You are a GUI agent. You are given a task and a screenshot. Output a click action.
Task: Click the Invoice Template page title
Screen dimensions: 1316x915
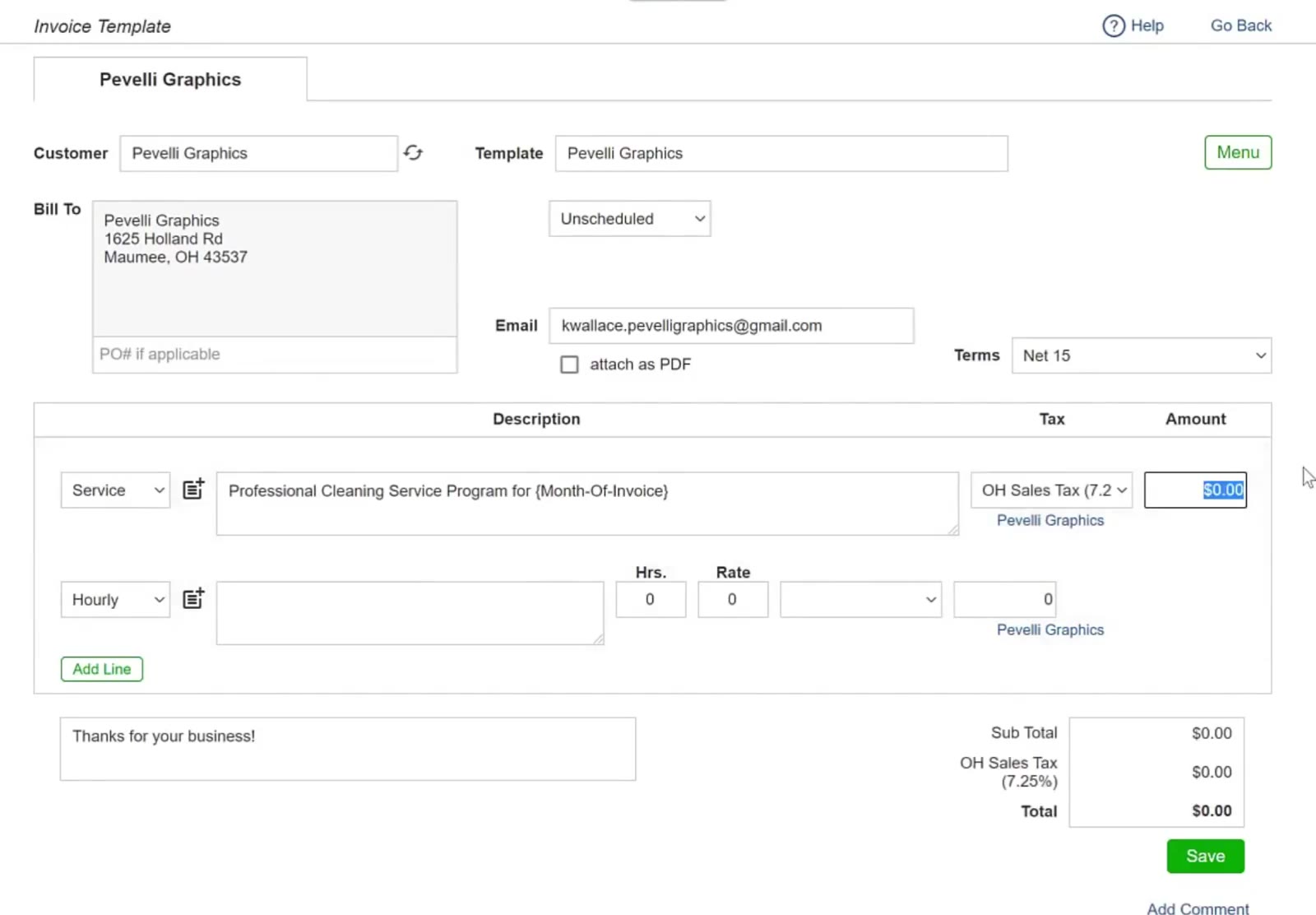(x=102, y=26)
